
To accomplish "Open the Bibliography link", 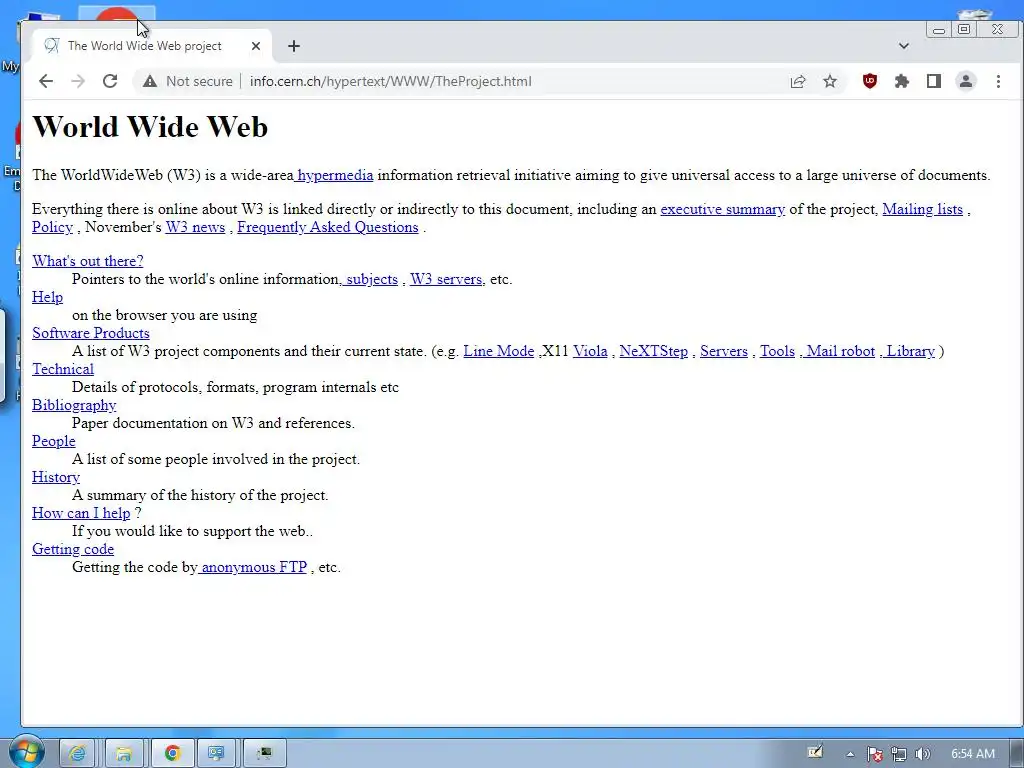I will point(74,406).
